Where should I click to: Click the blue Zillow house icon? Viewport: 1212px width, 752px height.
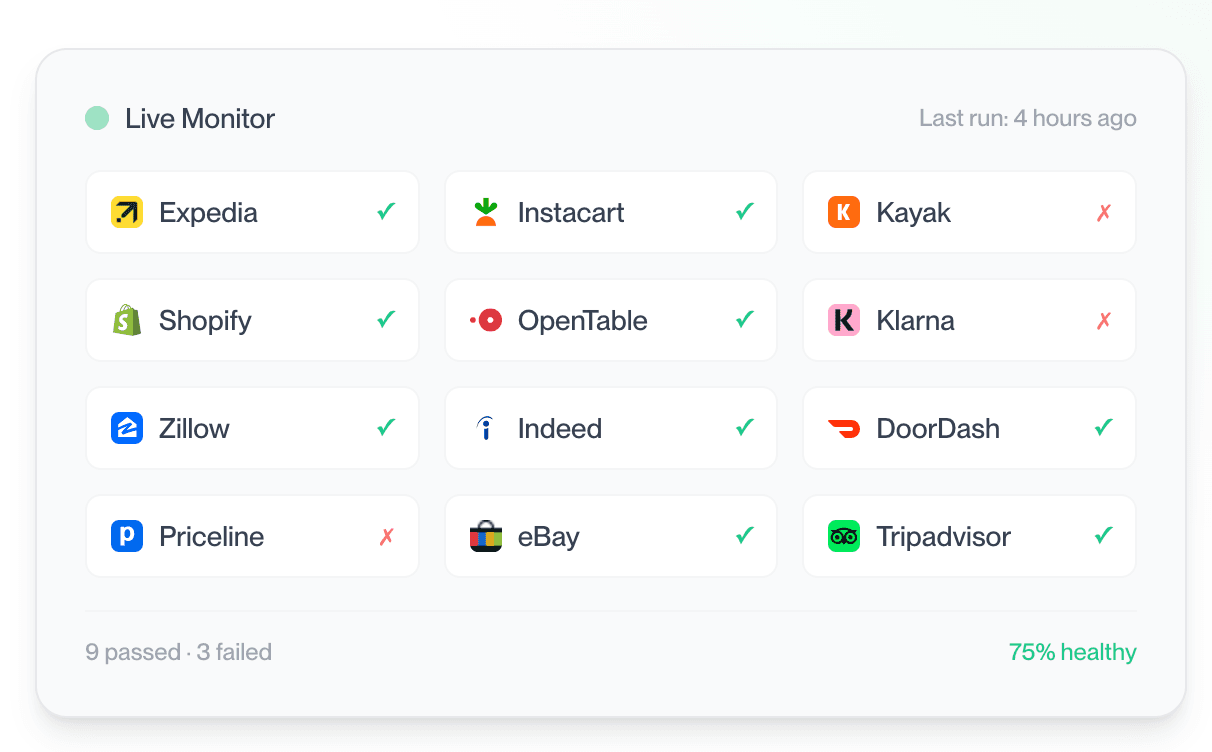[127, 428]
